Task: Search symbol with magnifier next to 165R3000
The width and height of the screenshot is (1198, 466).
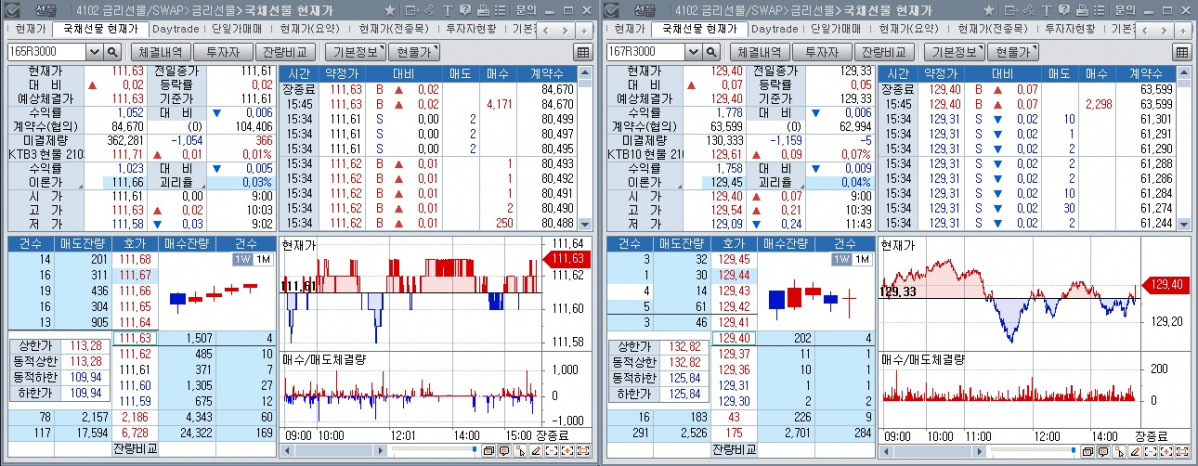Action: (112, 52)
